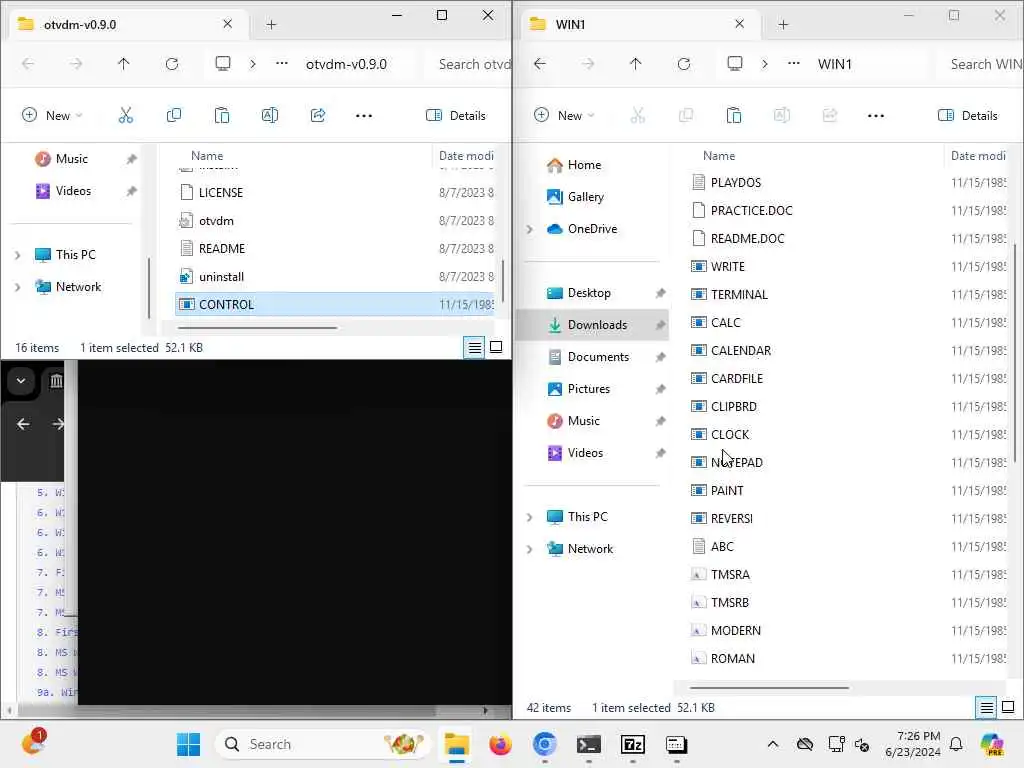Go up one level in otvdm-v0.9.0 window
The image size is (1024, 768).
(x=123, y=64)
